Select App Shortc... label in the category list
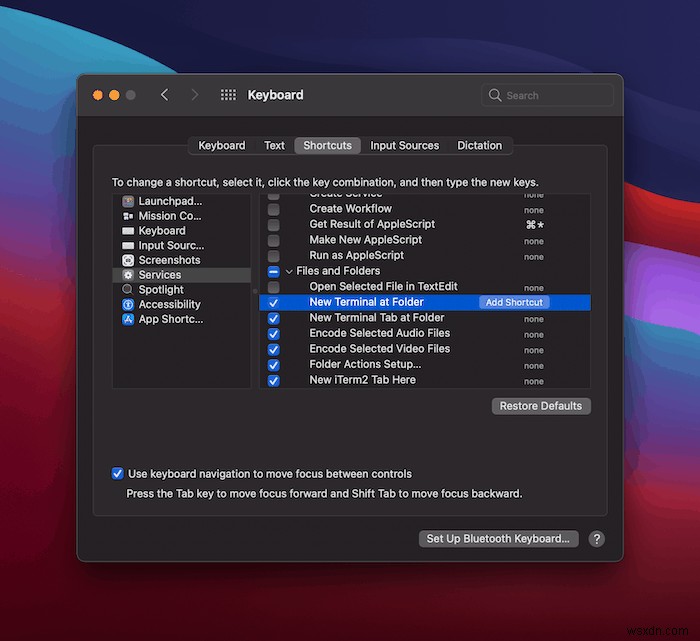The width and height of the screenshot is (700, 641). (171, 319)
